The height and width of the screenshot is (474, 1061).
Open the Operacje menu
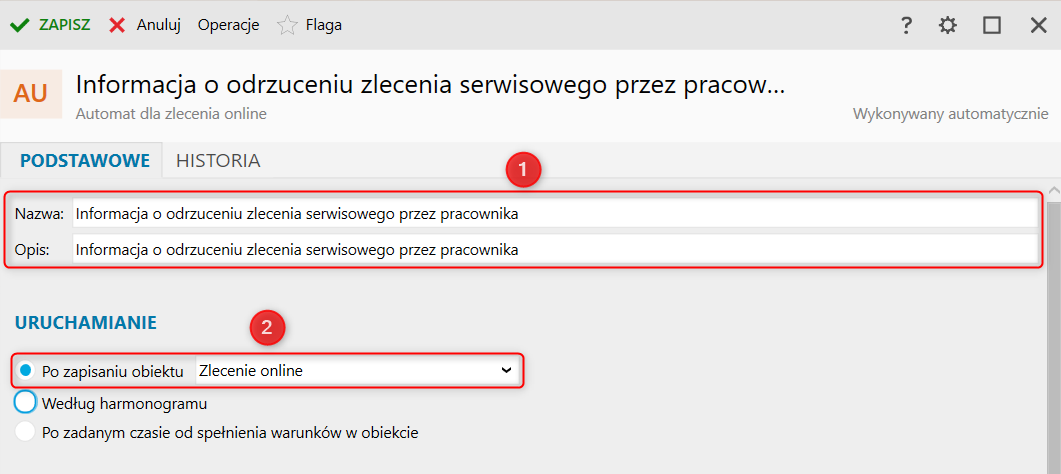(228, 25)
